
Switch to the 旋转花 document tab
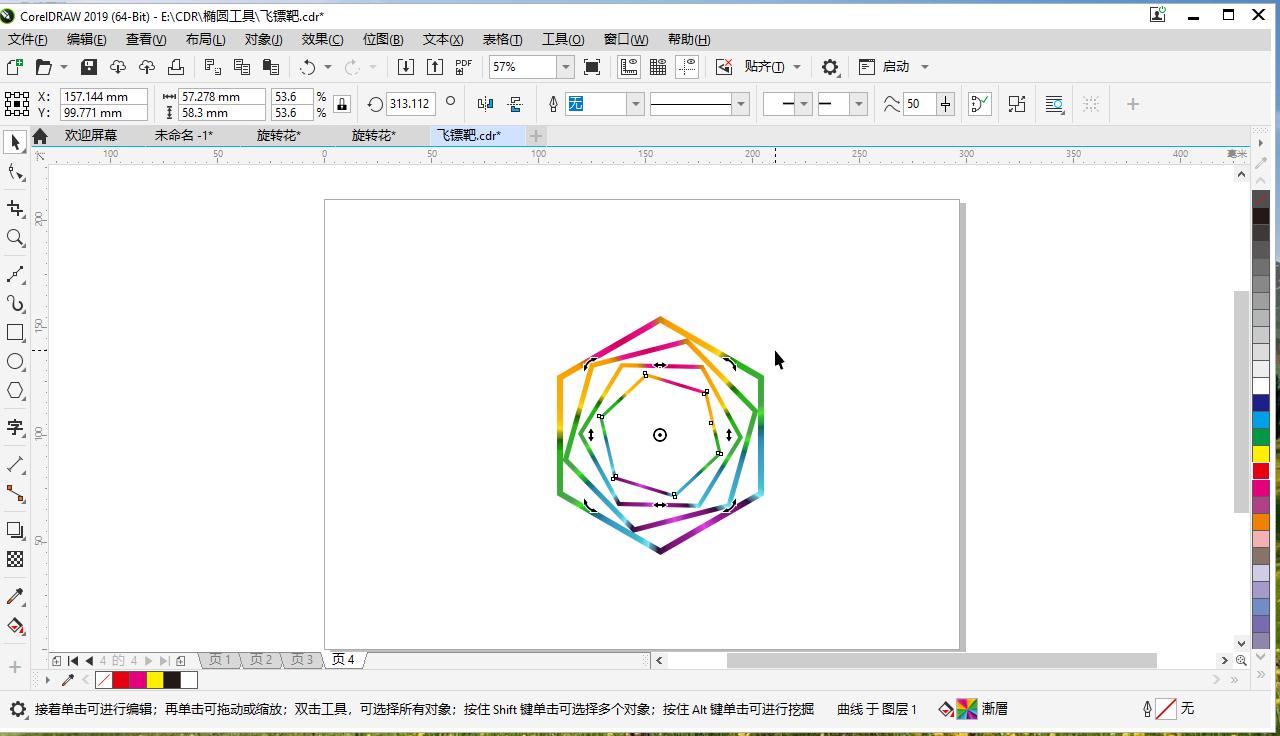point(278,135)
